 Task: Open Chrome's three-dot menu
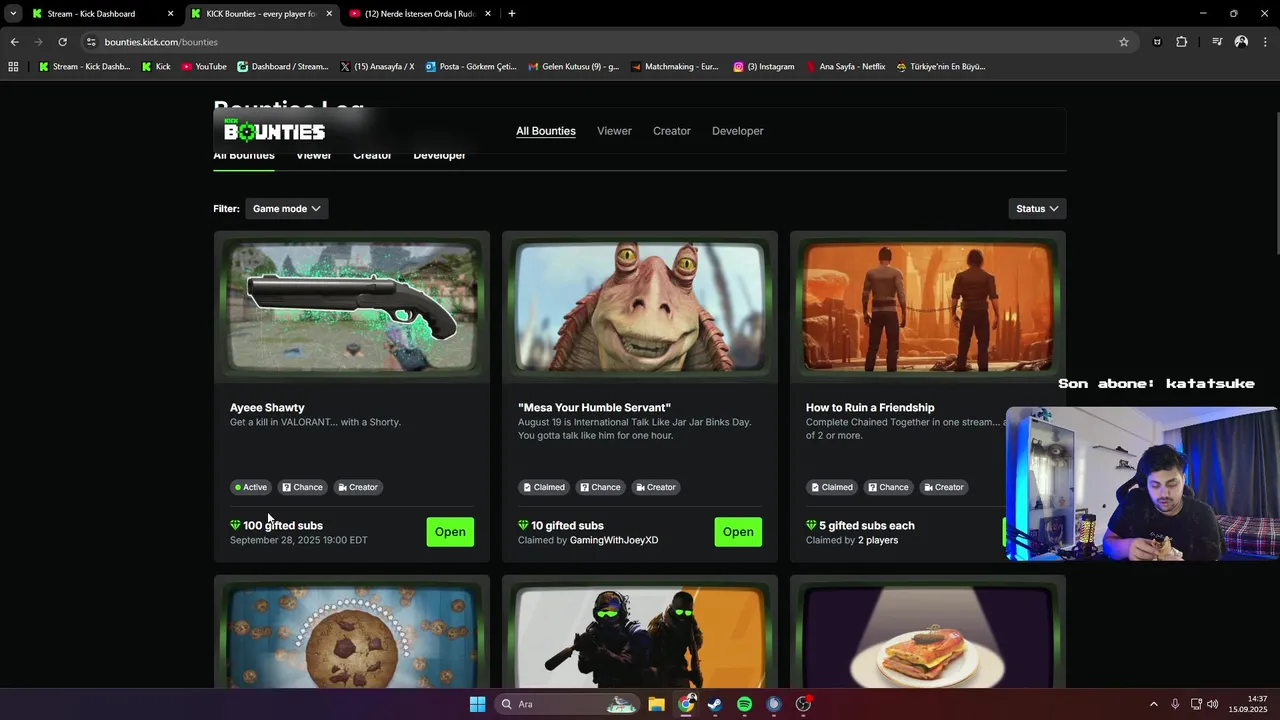(1266, 42)
